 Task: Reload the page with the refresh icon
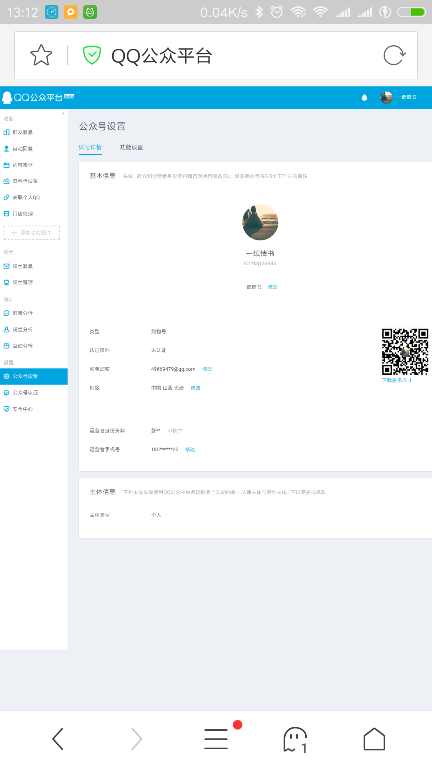click(394, 55)
